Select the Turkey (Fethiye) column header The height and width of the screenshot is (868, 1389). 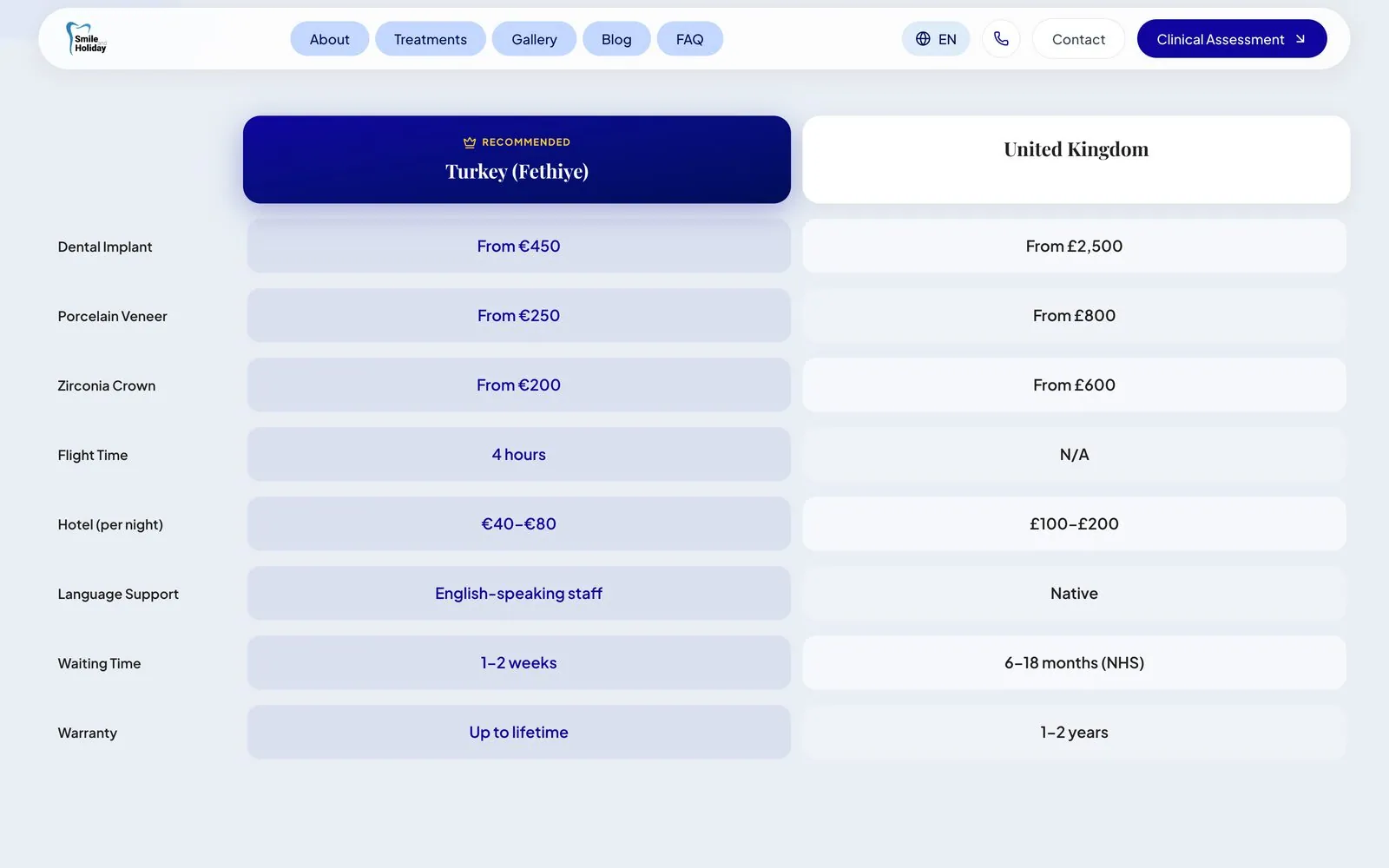coord(517,160)
